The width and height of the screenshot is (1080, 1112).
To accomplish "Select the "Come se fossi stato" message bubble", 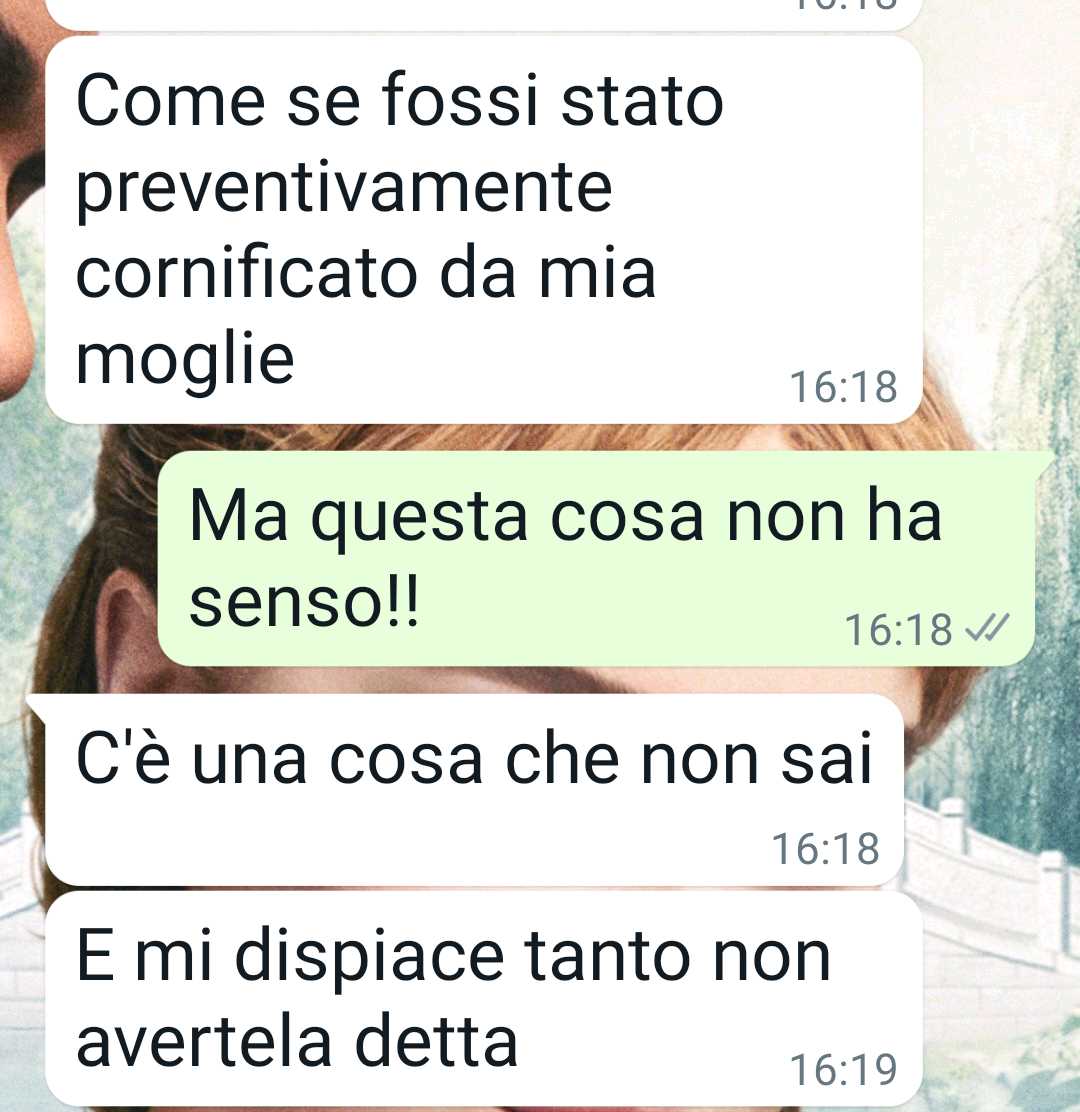I will [484, 230].
